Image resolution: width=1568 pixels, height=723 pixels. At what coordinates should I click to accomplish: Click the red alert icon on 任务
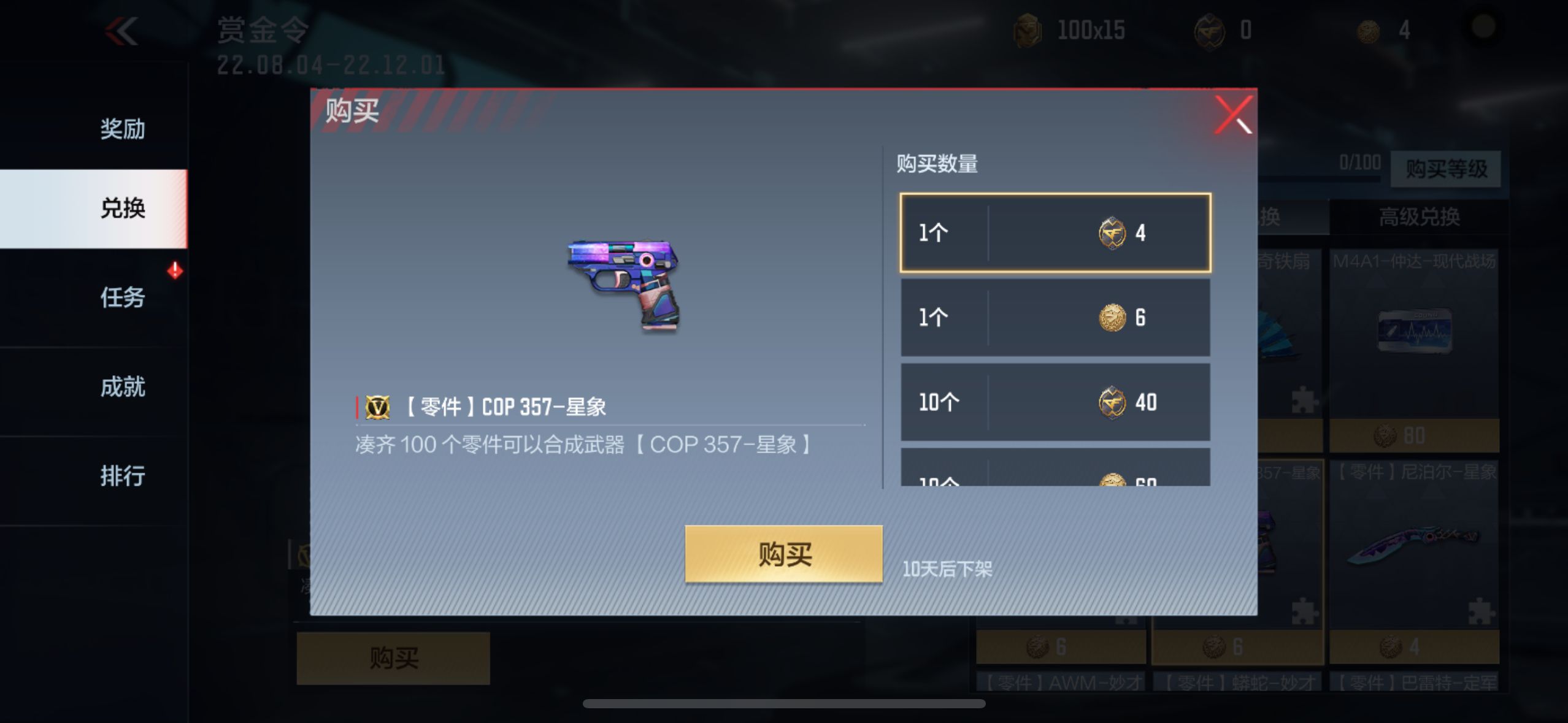click(175, 270)
